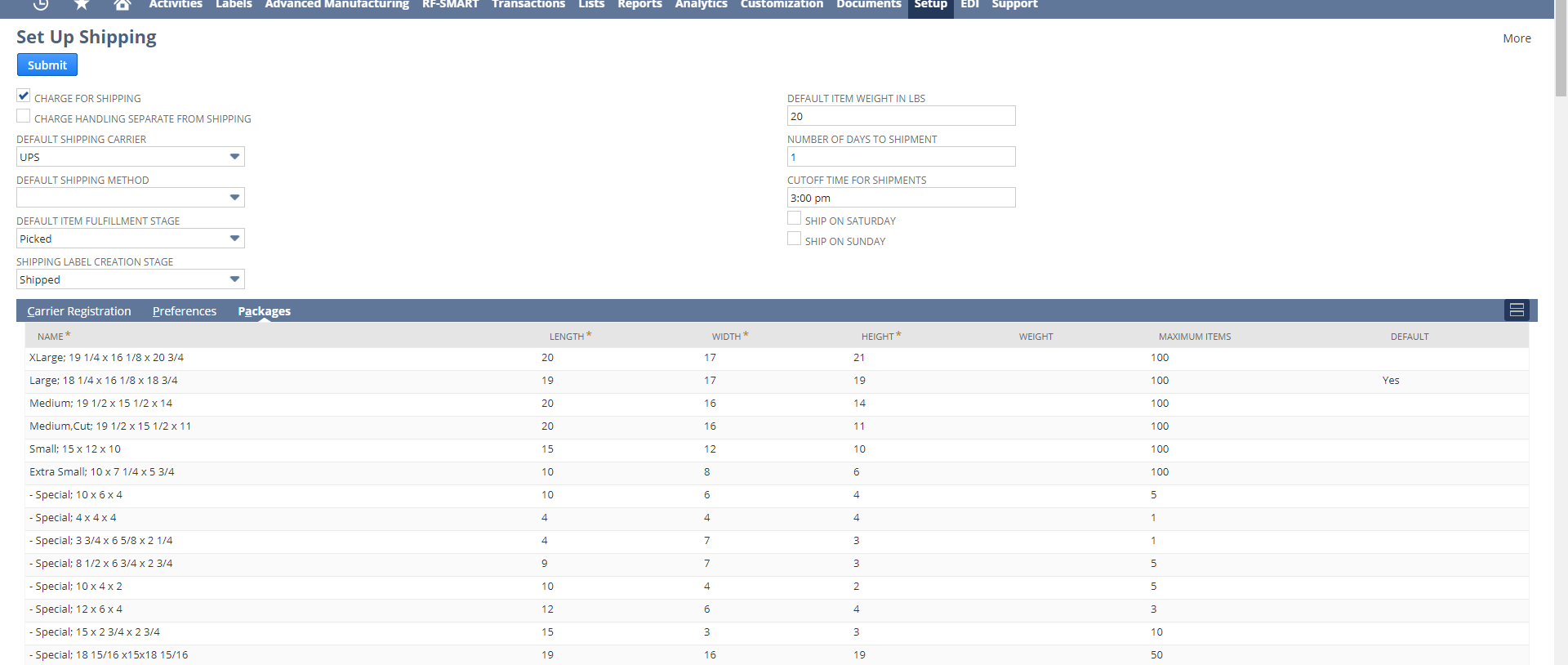Open the More link

coord(1517,38)
